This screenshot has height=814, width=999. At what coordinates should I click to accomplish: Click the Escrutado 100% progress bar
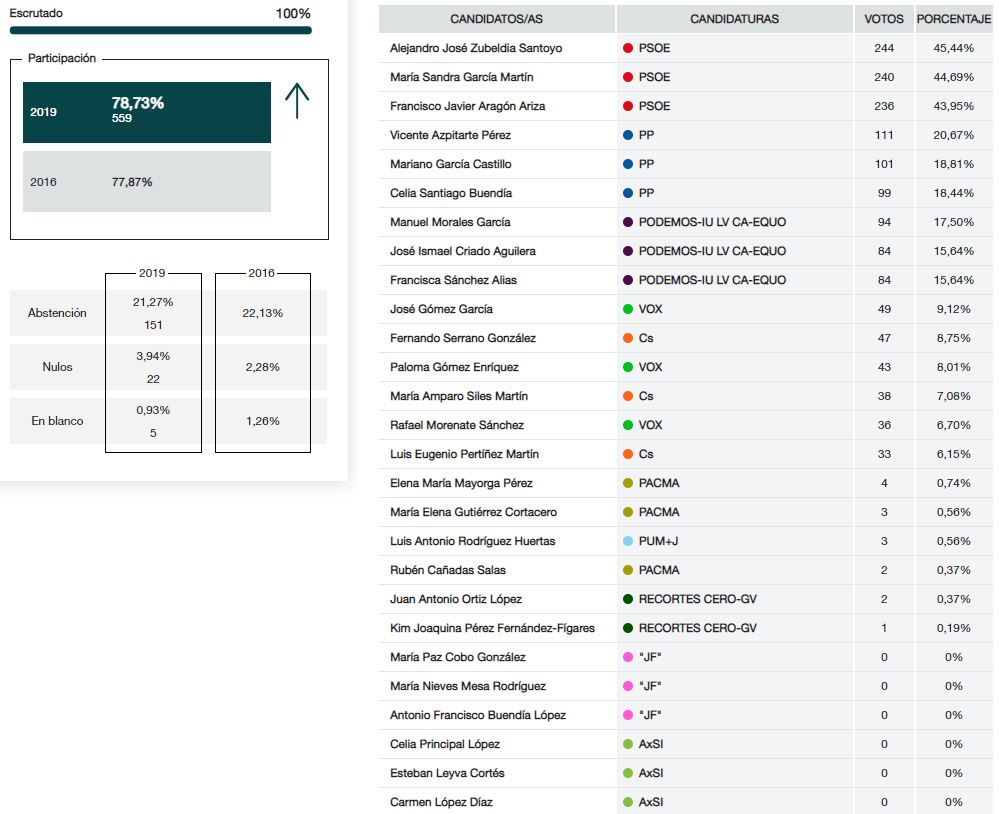(160, 30)
